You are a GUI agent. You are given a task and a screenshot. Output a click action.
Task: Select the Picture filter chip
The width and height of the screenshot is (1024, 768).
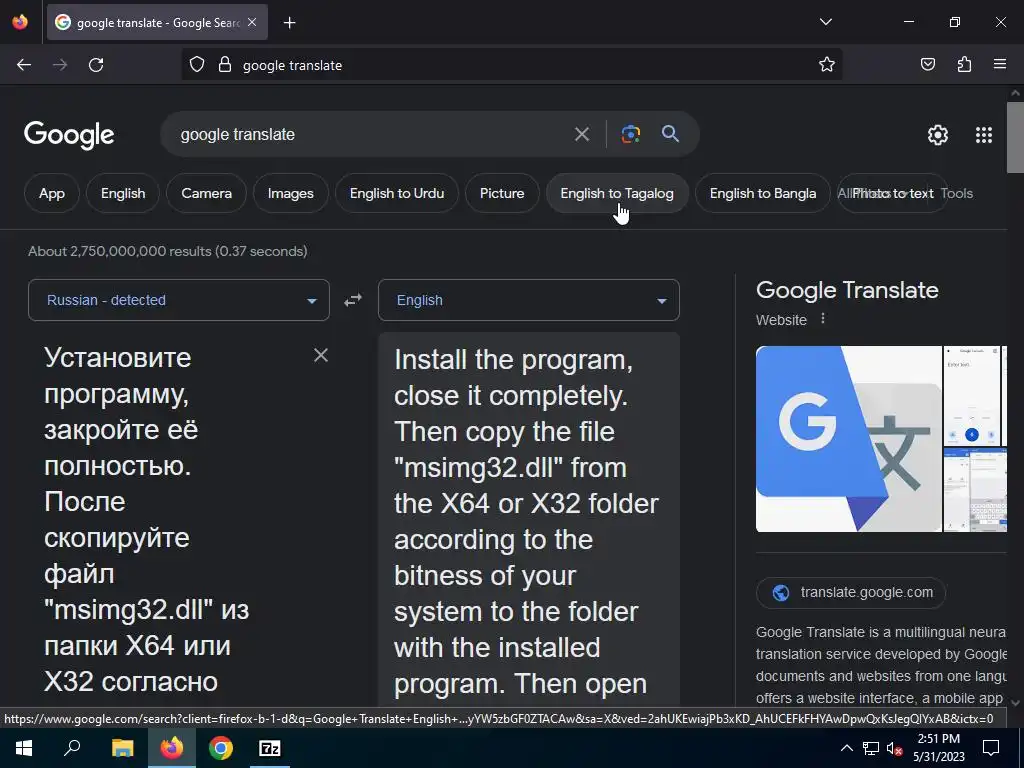[502, 193]
